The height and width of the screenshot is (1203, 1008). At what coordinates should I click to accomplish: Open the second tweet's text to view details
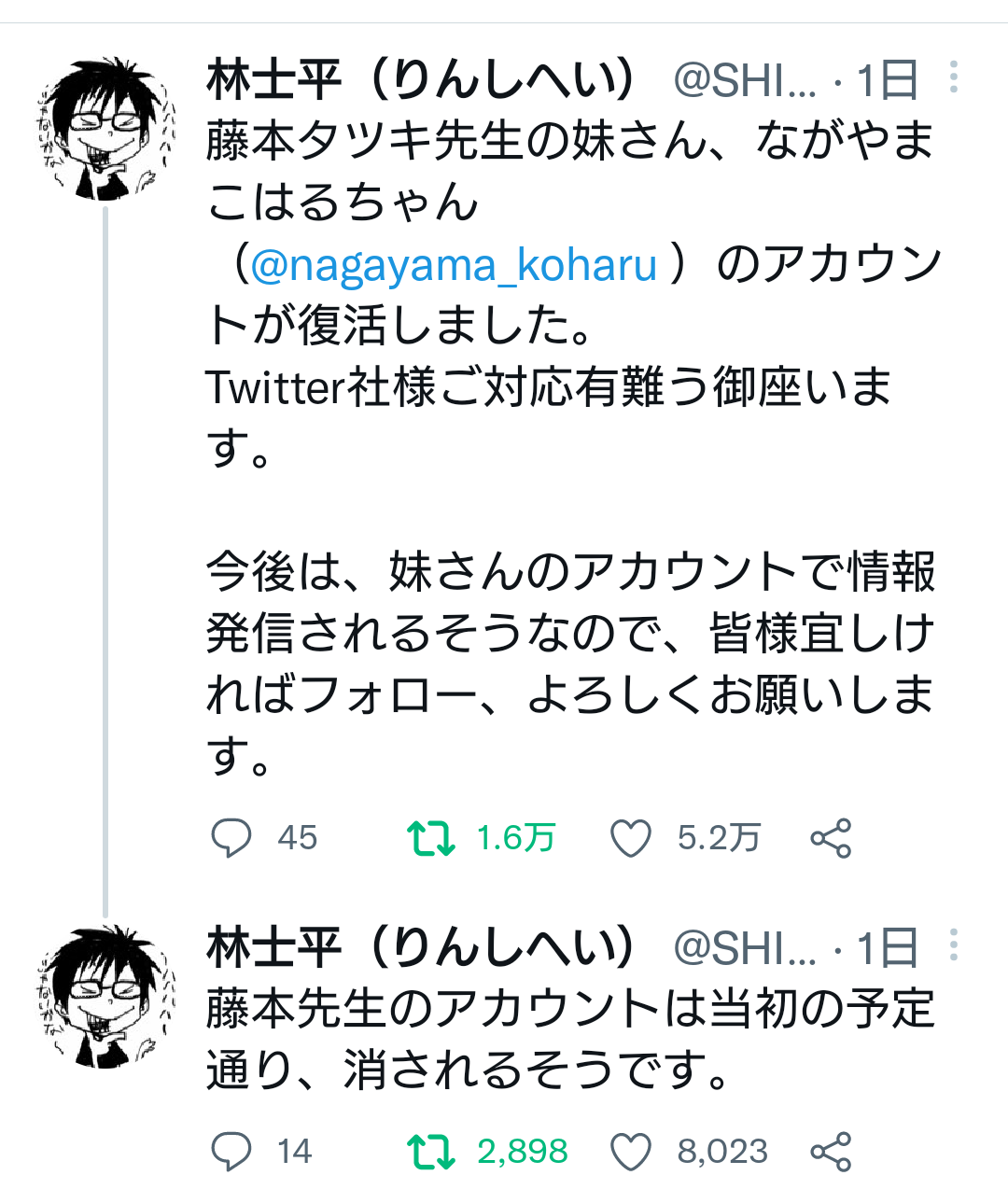[569, 1039]
